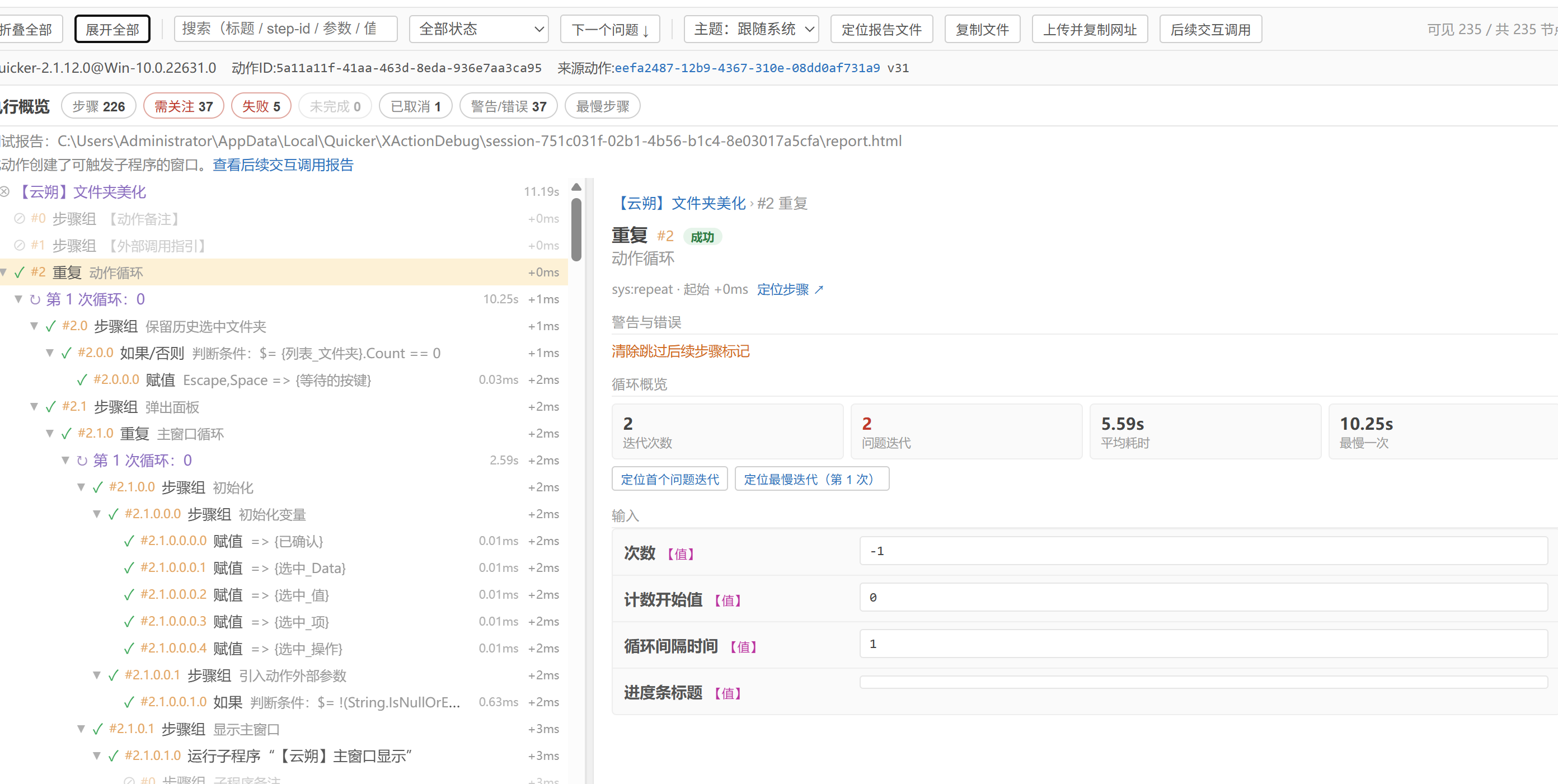Select step #2.1.0.0.0.1 赋值 {选中_Data}
The width and height of the screenshot is (1558, 784).
284,567
